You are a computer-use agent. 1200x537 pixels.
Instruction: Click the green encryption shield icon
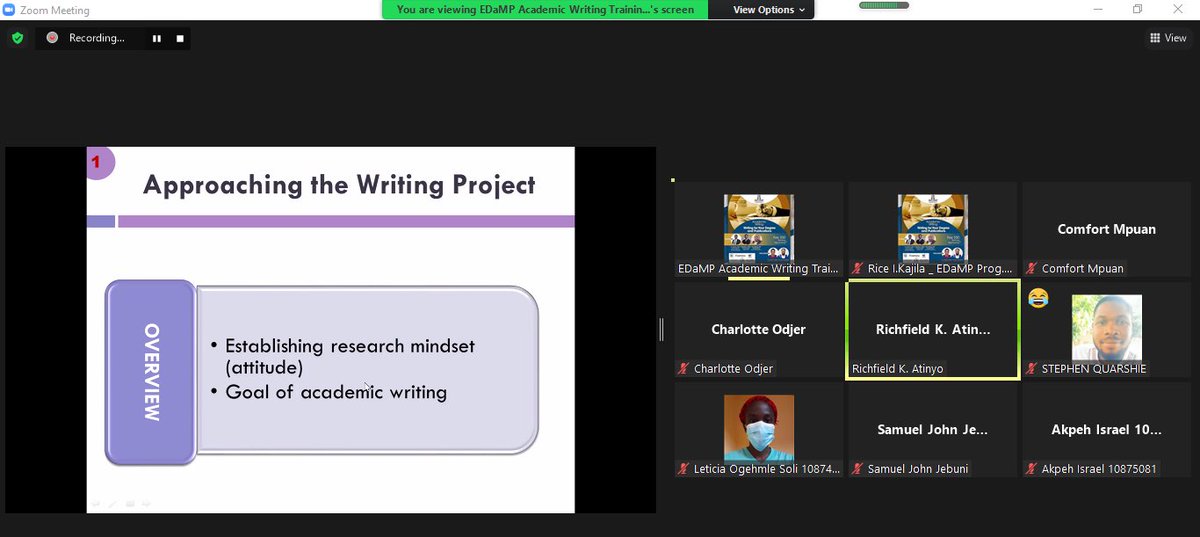pyautogui.click(x=17, y=38)
